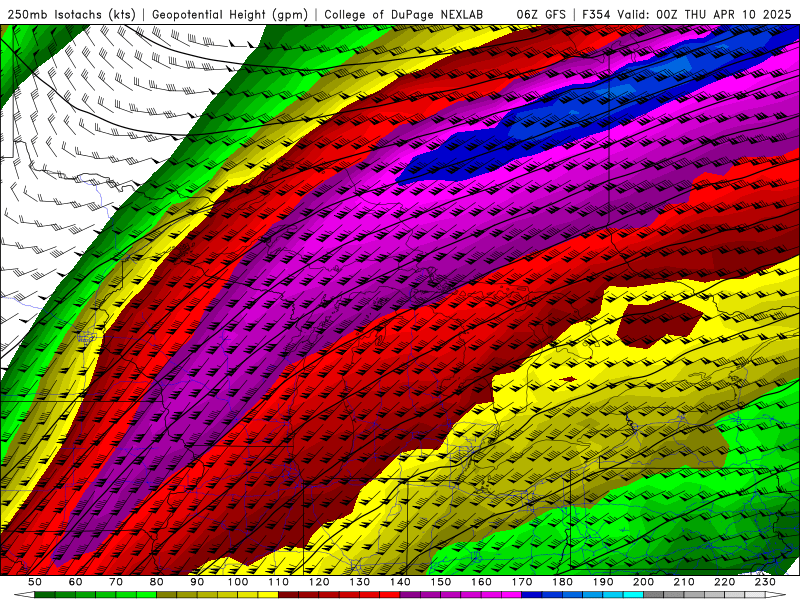Click the 60 label on the color scale
Viewport: 800px width, 600px height.
point(76,582)
